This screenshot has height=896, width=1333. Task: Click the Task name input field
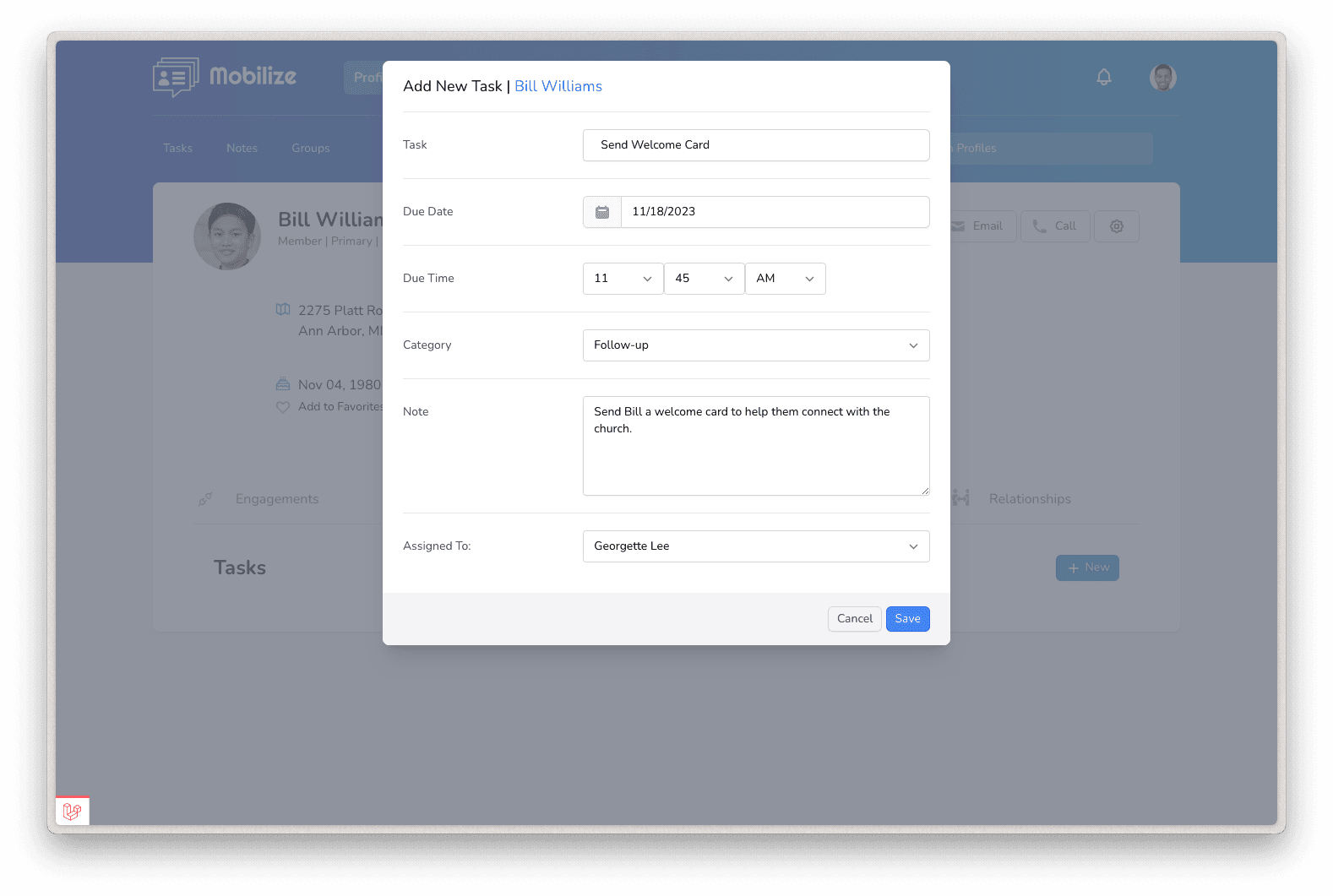(x=755, y=145)
